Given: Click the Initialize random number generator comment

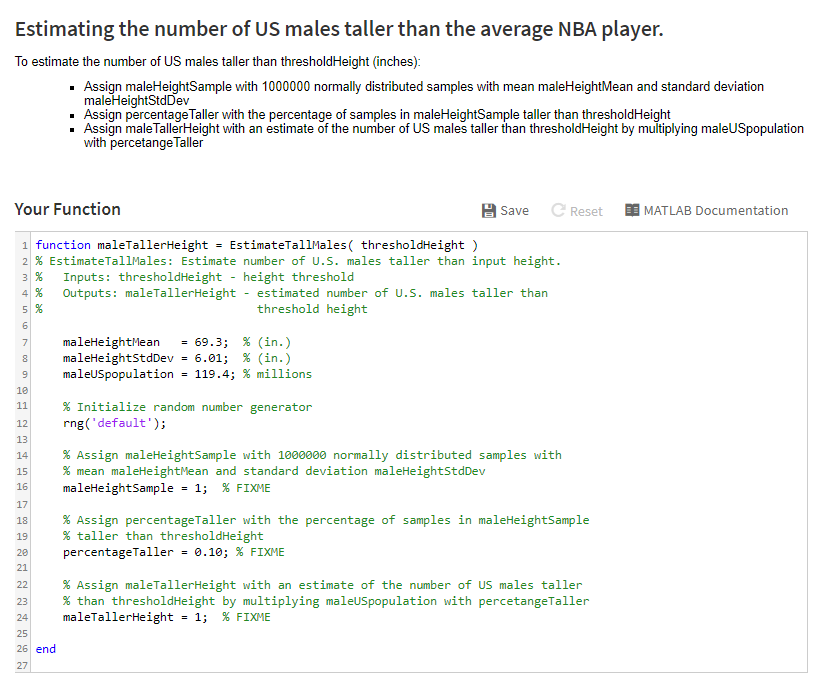Looking at the screenshot, I should pyautogui.click(x=187, y=407).
